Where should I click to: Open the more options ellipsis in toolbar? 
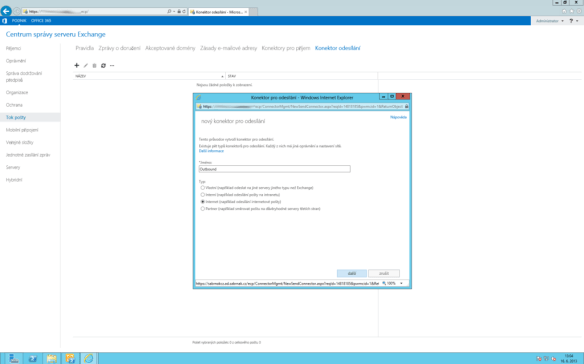tap(112, 65)
